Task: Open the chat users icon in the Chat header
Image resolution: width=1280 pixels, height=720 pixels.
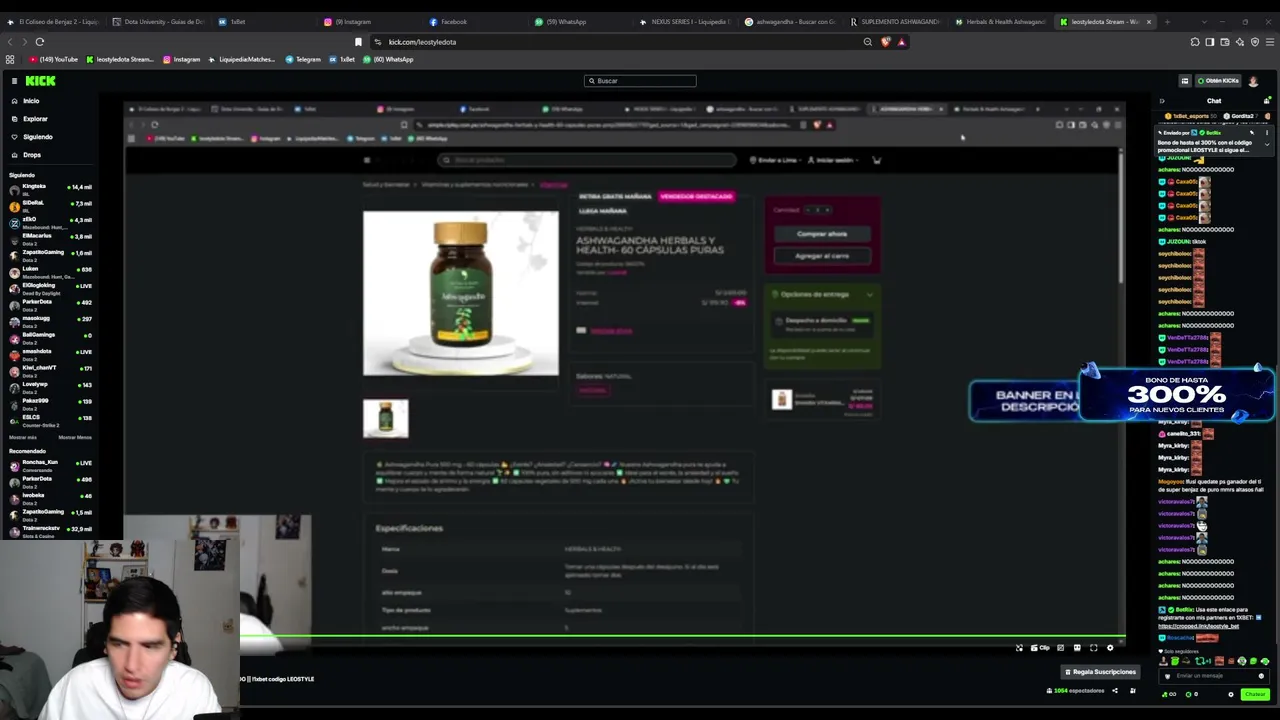Action: point(1267,100)
